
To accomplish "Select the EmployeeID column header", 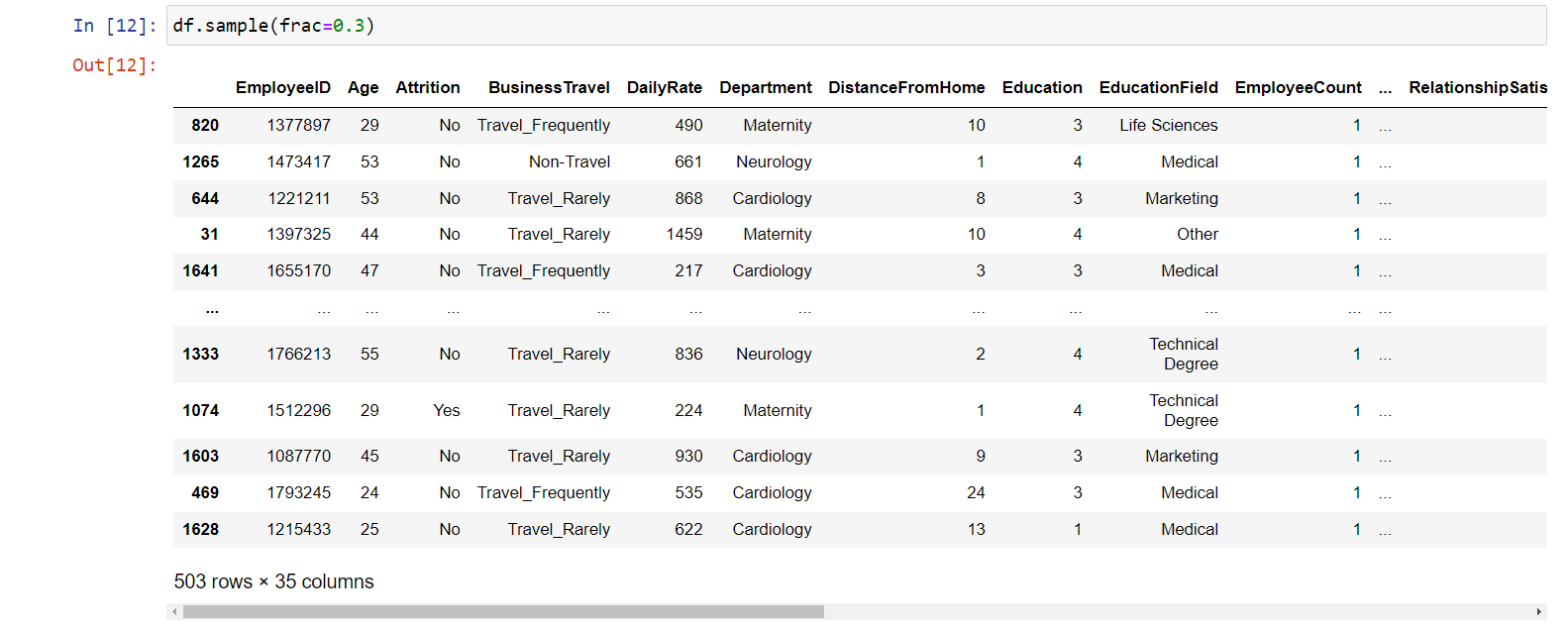I will [x=282, y=87].
